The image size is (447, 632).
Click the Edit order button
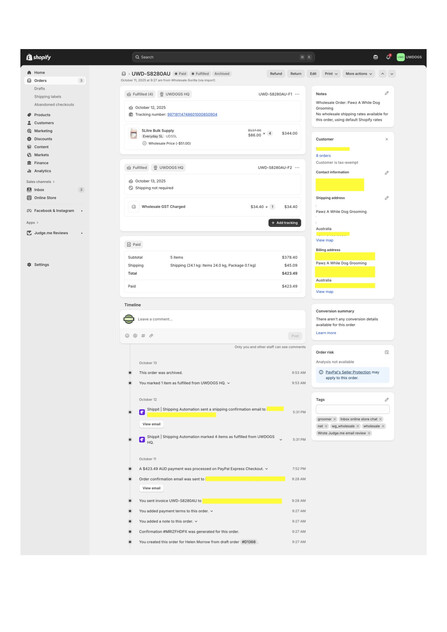(x=313, y=74)
